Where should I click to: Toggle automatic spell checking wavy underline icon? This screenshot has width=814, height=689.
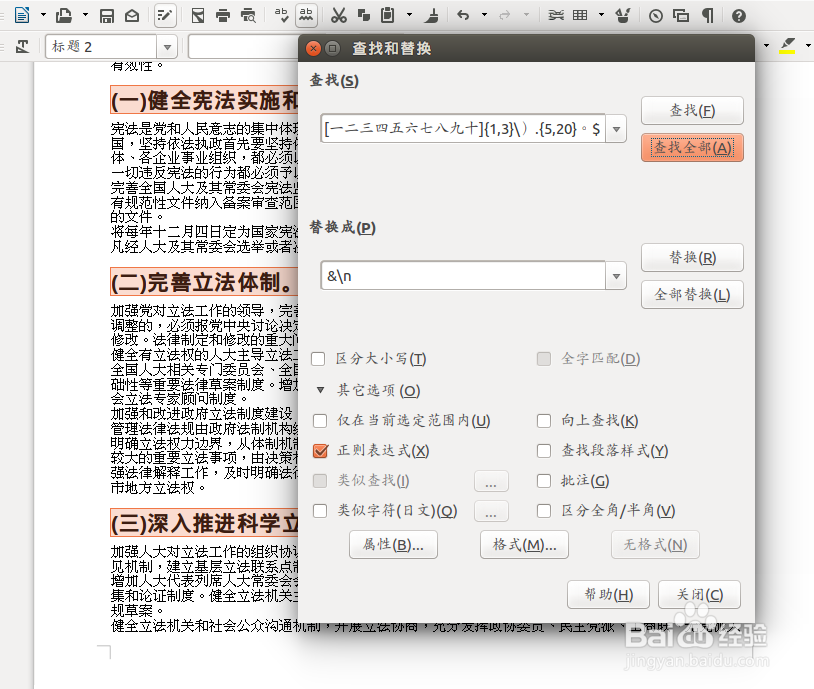point(306,16)
